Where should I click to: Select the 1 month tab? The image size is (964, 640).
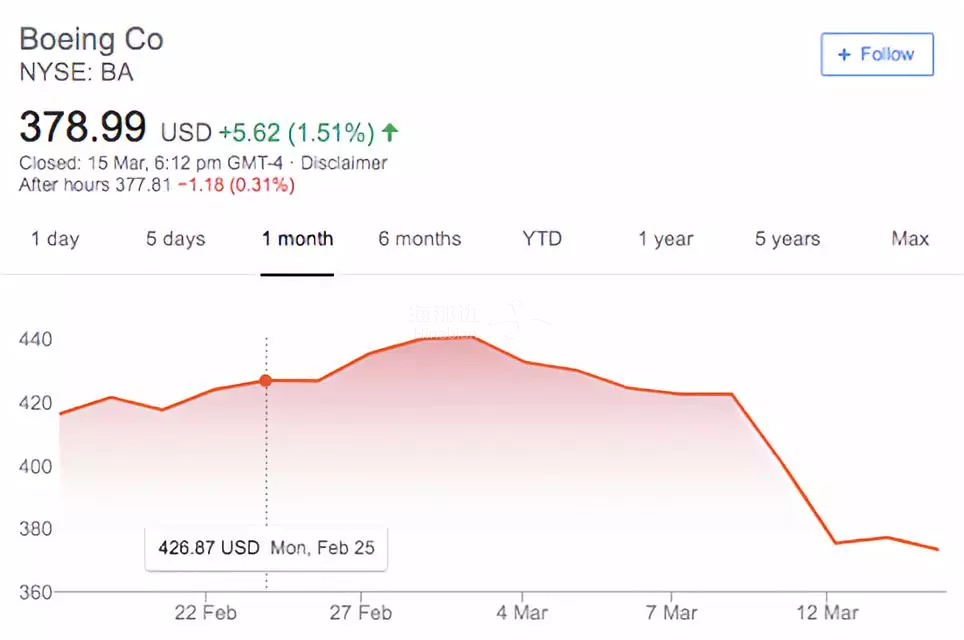[x=297, y=239]
